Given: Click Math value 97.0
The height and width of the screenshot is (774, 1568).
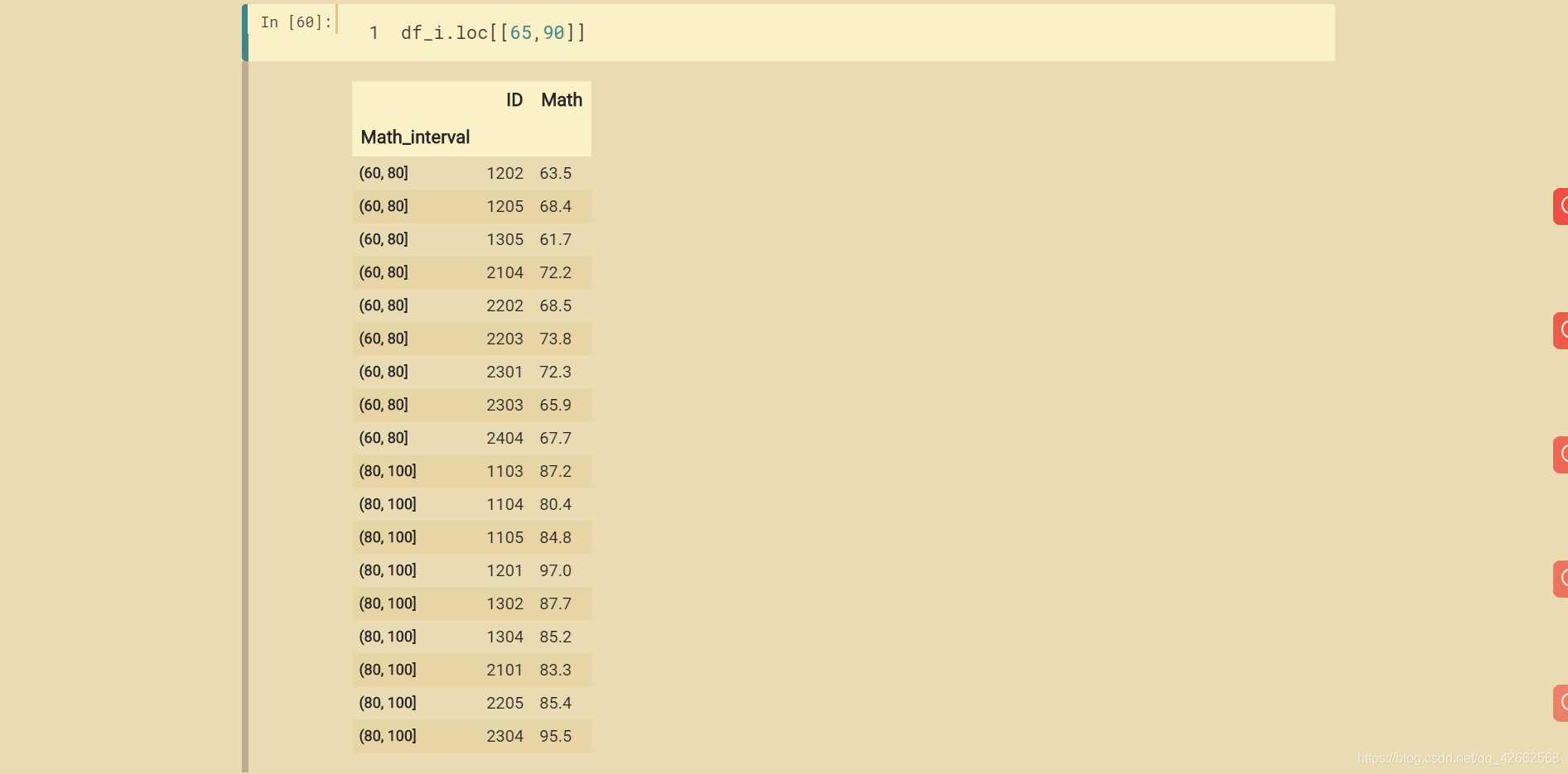Looking at the screenshot, I should click(x=555, y=570).
